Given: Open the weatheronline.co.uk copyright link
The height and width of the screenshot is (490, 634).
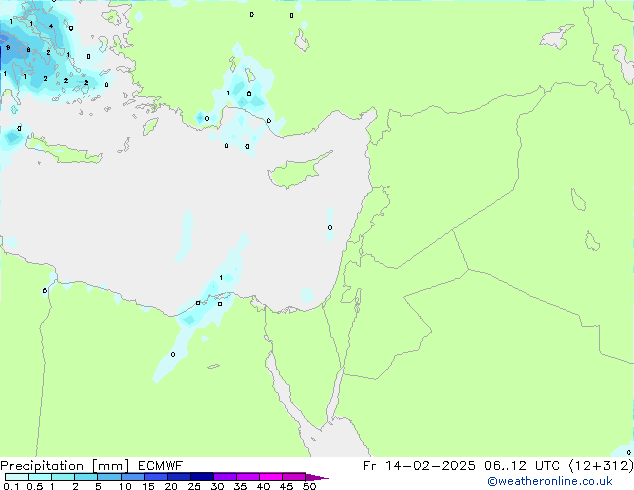Looking at the screenshot, I should pos(550,481).
